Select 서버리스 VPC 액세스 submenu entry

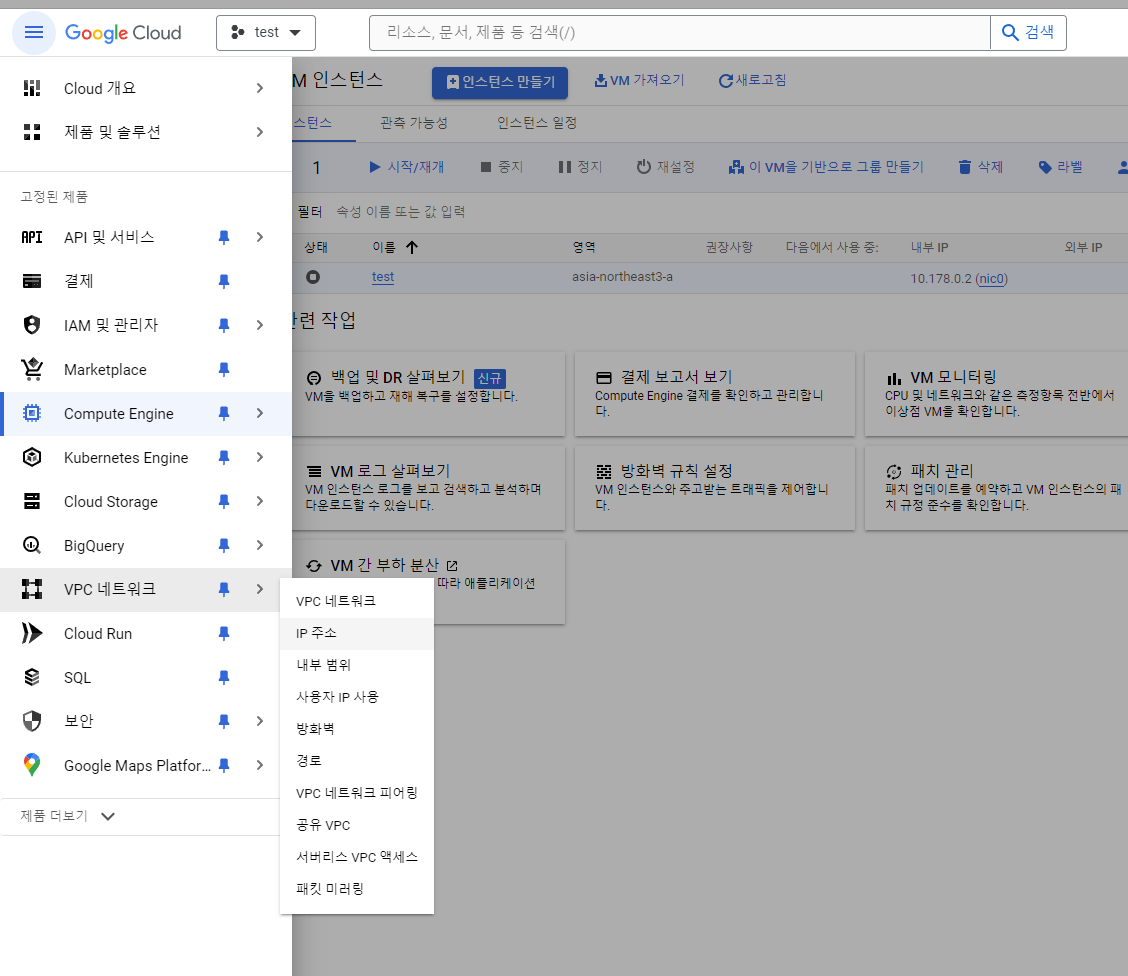pyautogui.click(x=357, y=857)
